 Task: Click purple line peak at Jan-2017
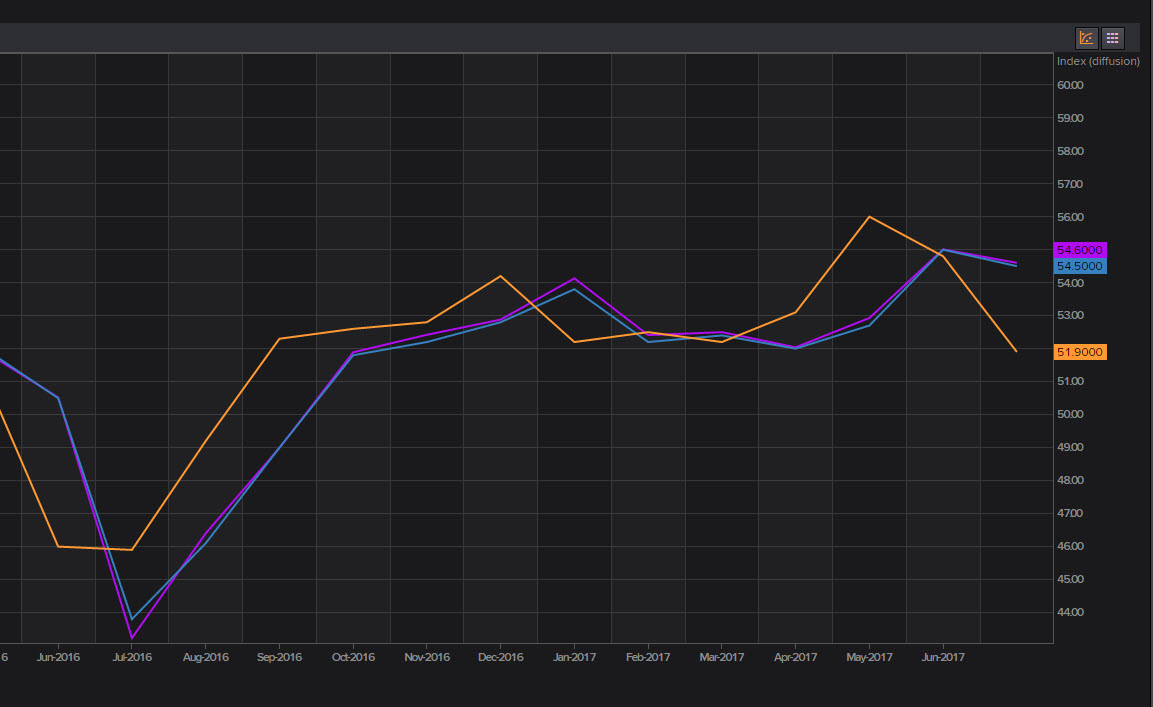[574, 278]
